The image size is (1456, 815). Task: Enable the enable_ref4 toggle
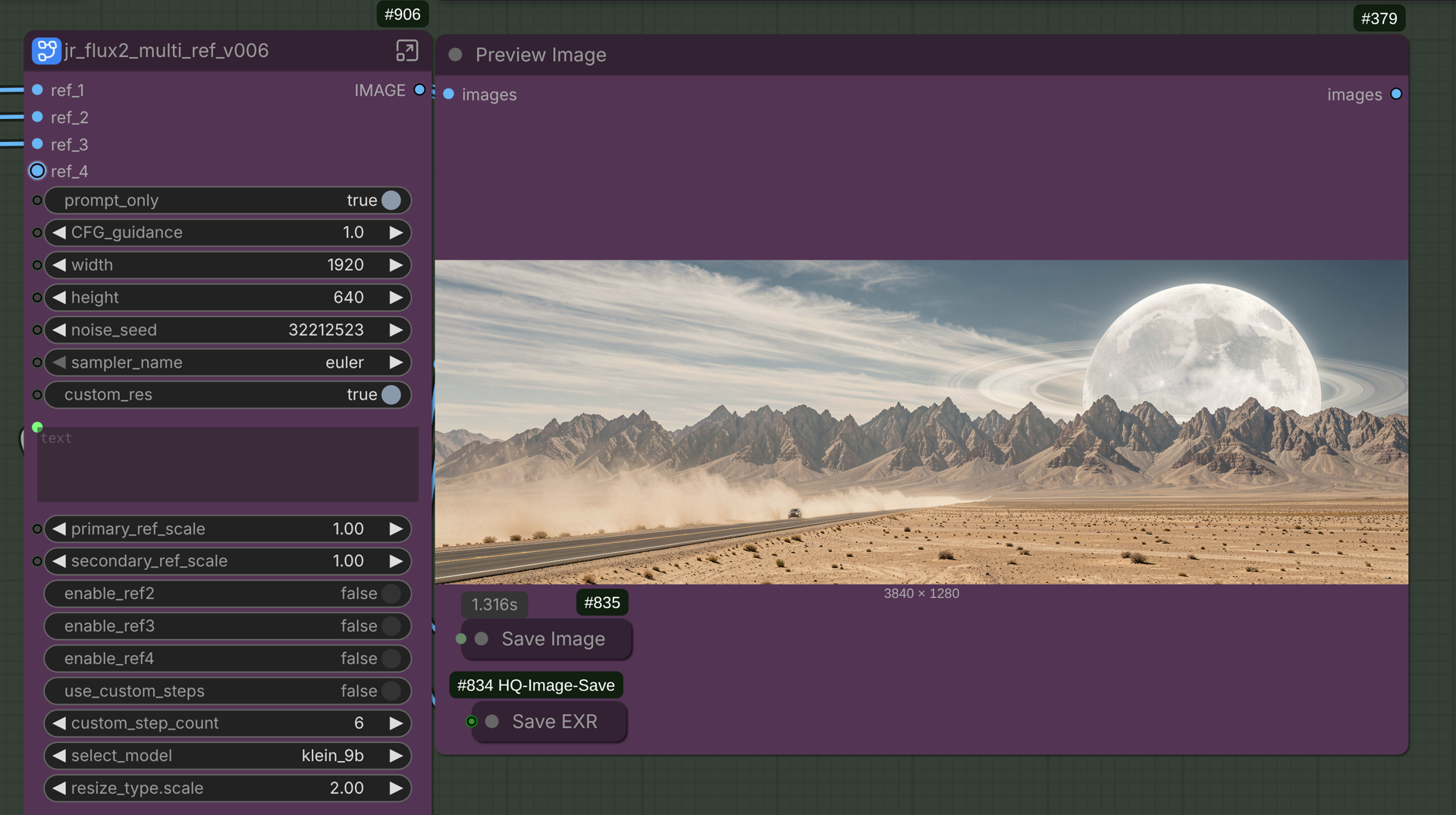tap(391, 659)
